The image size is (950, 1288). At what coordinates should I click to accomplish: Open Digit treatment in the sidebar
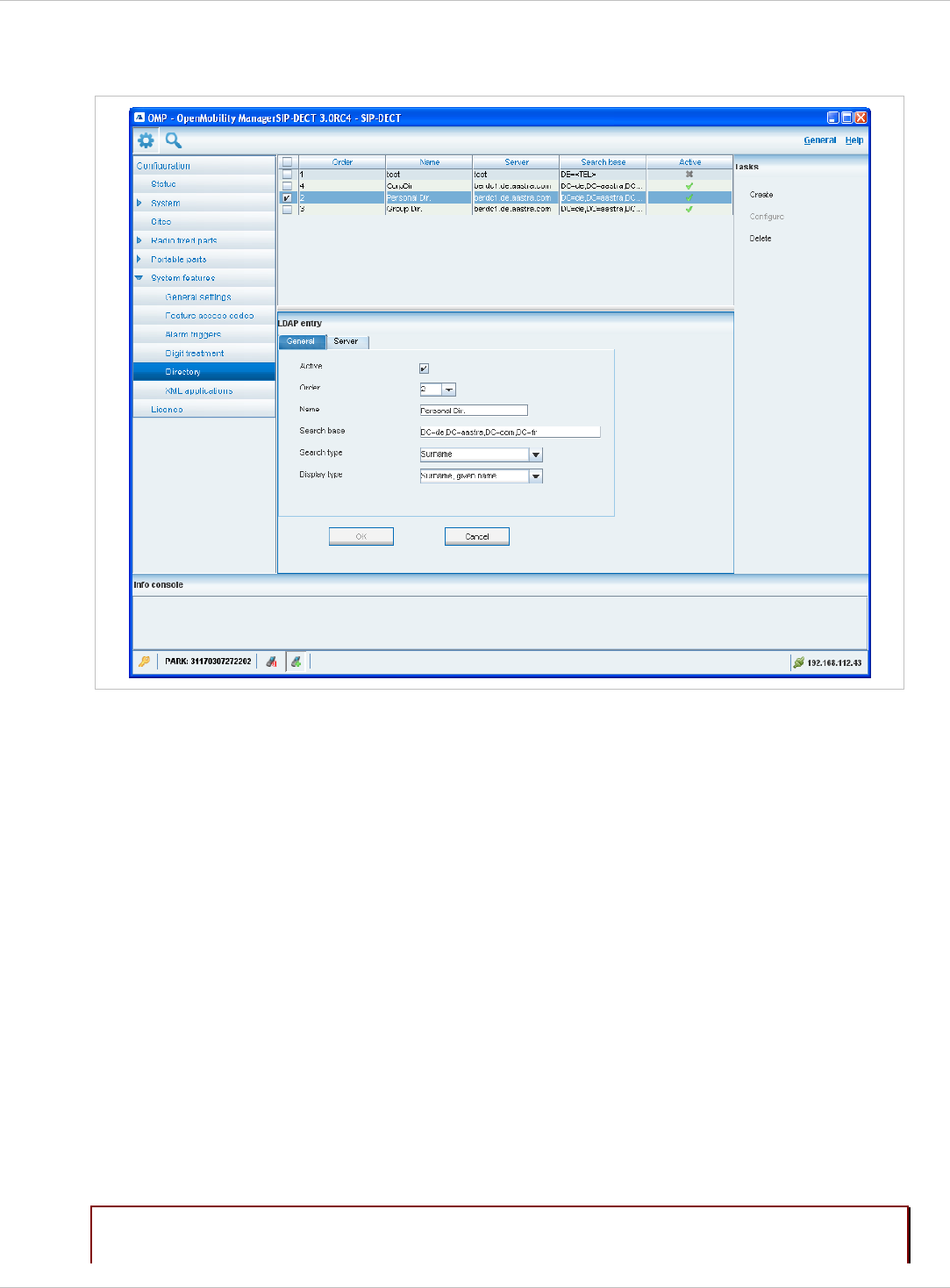(204, 353)
